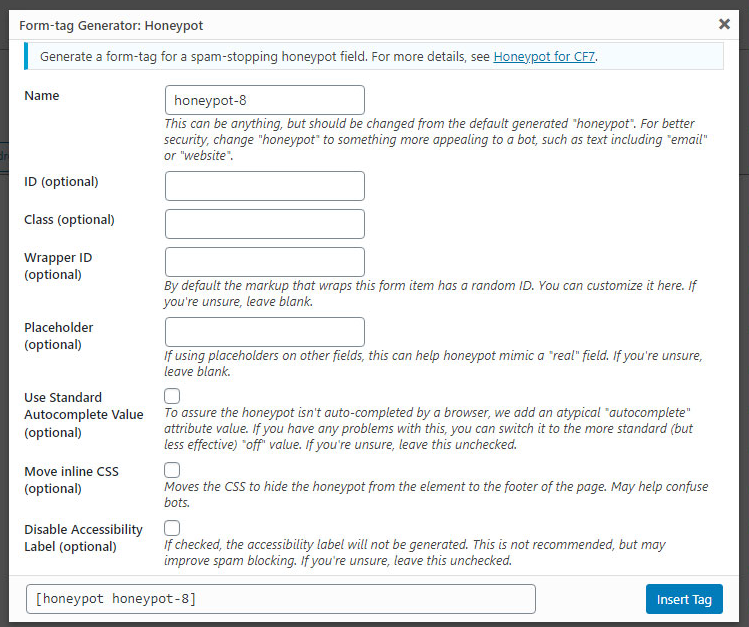Click the 'Use Standard Autocomplete Value' label
Viewport: 749px width, 627px height.
point(84,414)
